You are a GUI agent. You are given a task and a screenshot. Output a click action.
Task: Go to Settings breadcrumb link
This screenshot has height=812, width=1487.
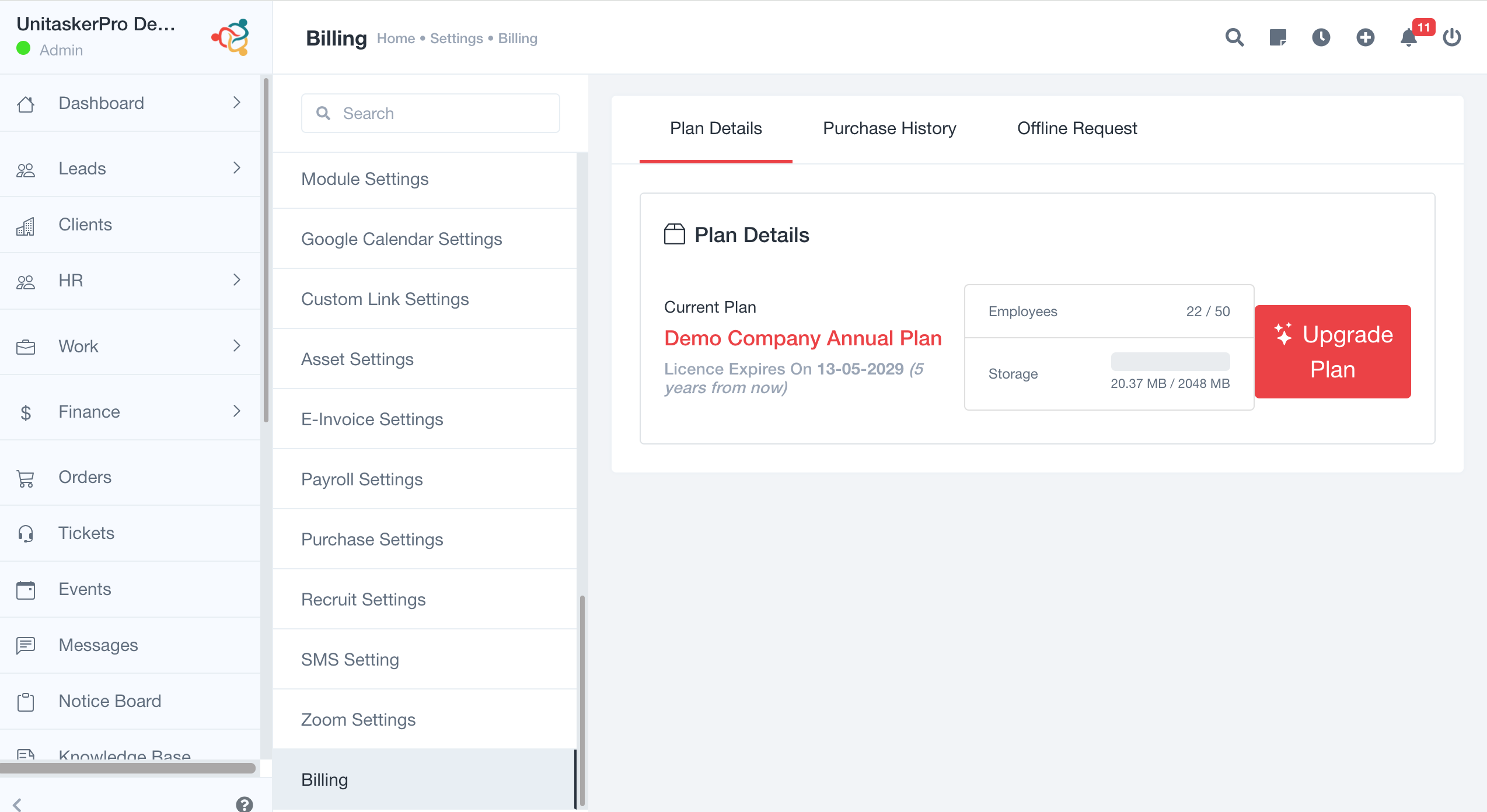pos(456,38)
